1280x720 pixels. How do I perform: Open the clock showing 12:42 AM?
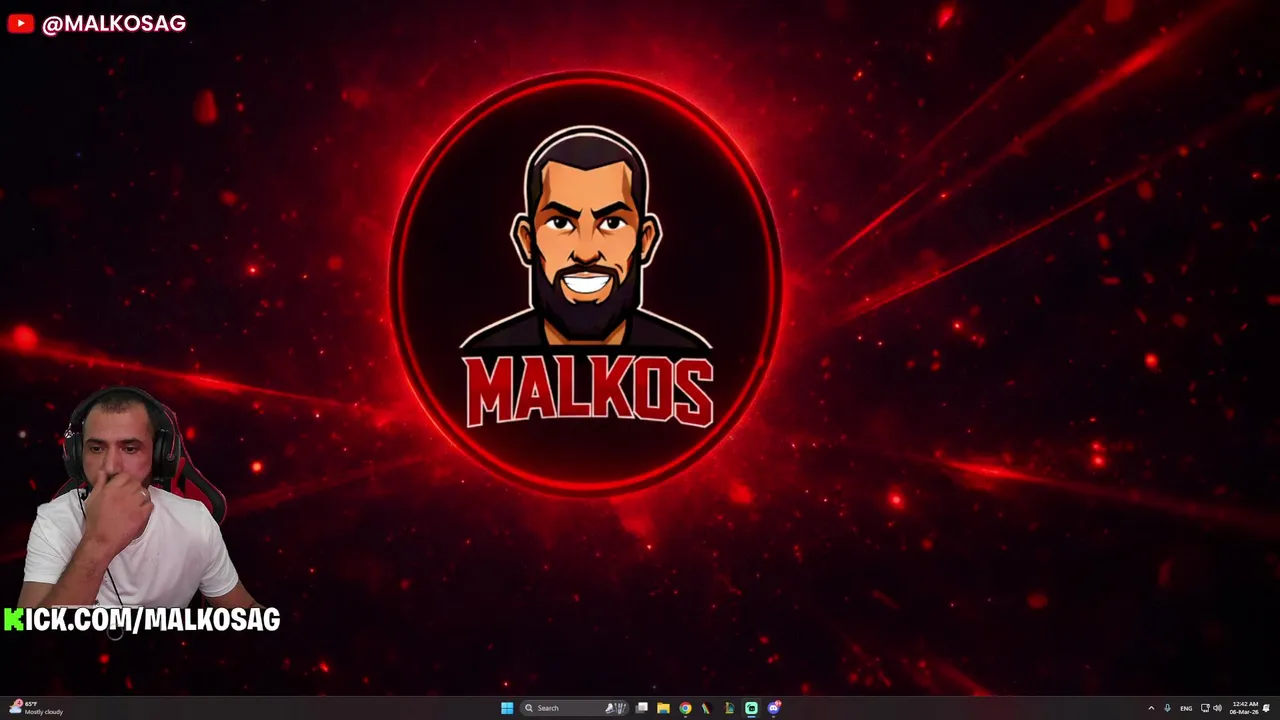coord(1245,708)
